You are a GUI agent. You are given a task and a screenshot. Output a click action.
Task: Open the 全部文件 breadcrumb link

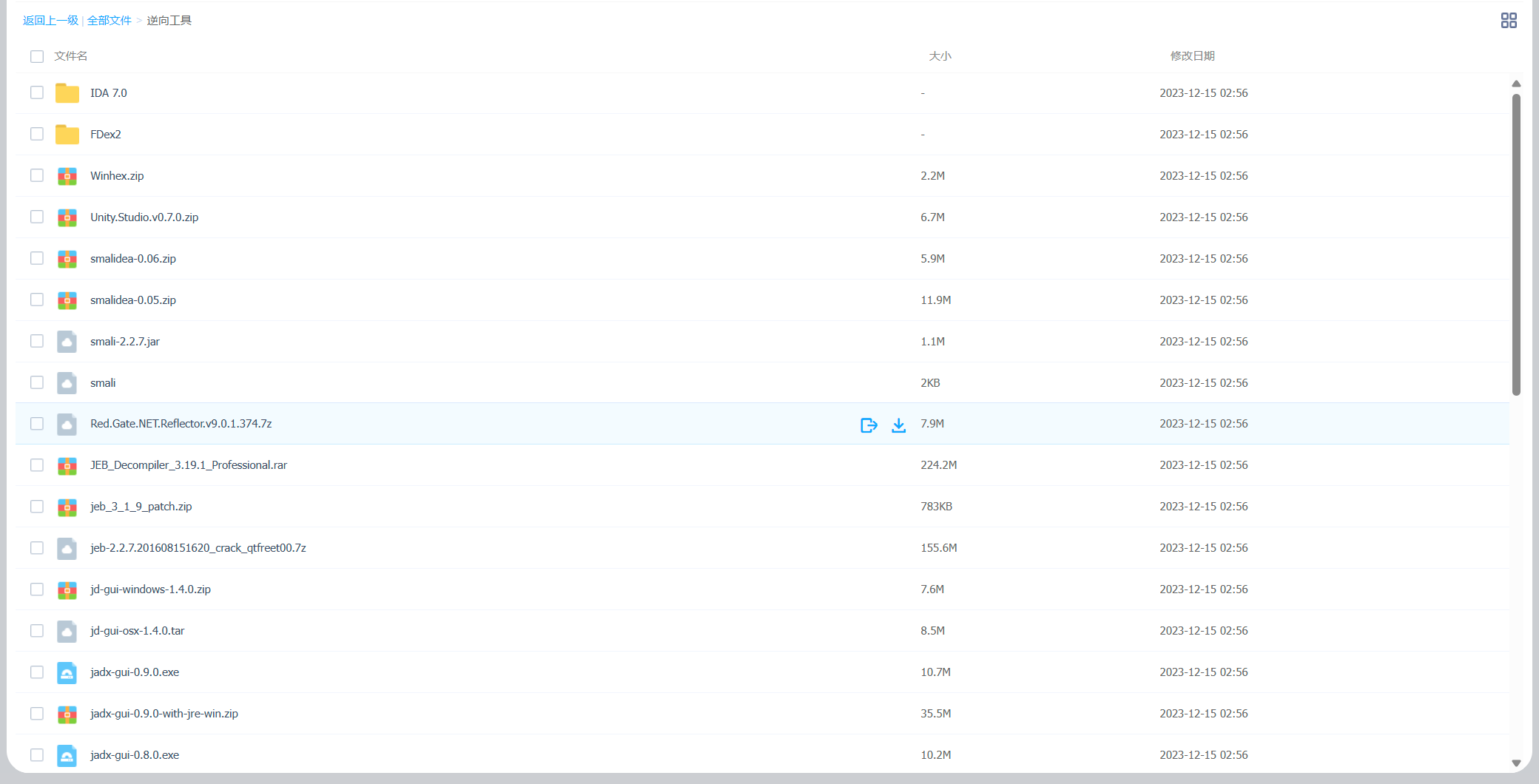pyautogui.click(x=110, y=21)
